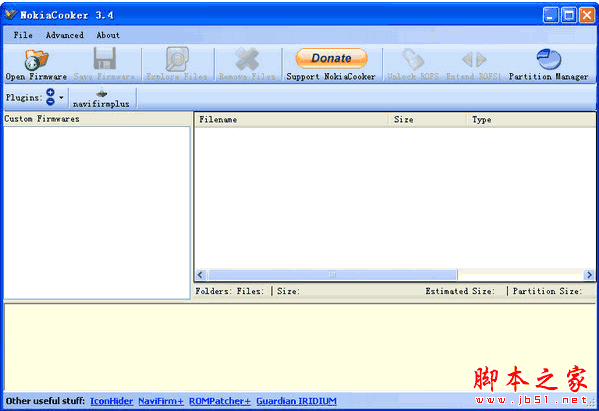Open the File menu
Screen dimensions: 599x411
[23, 35]
